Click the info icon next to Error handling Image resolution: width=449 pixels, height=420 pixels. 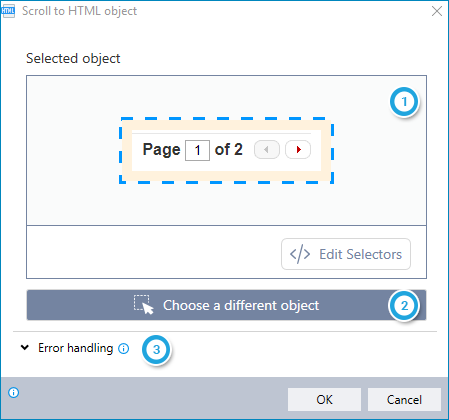coord(124,349)
